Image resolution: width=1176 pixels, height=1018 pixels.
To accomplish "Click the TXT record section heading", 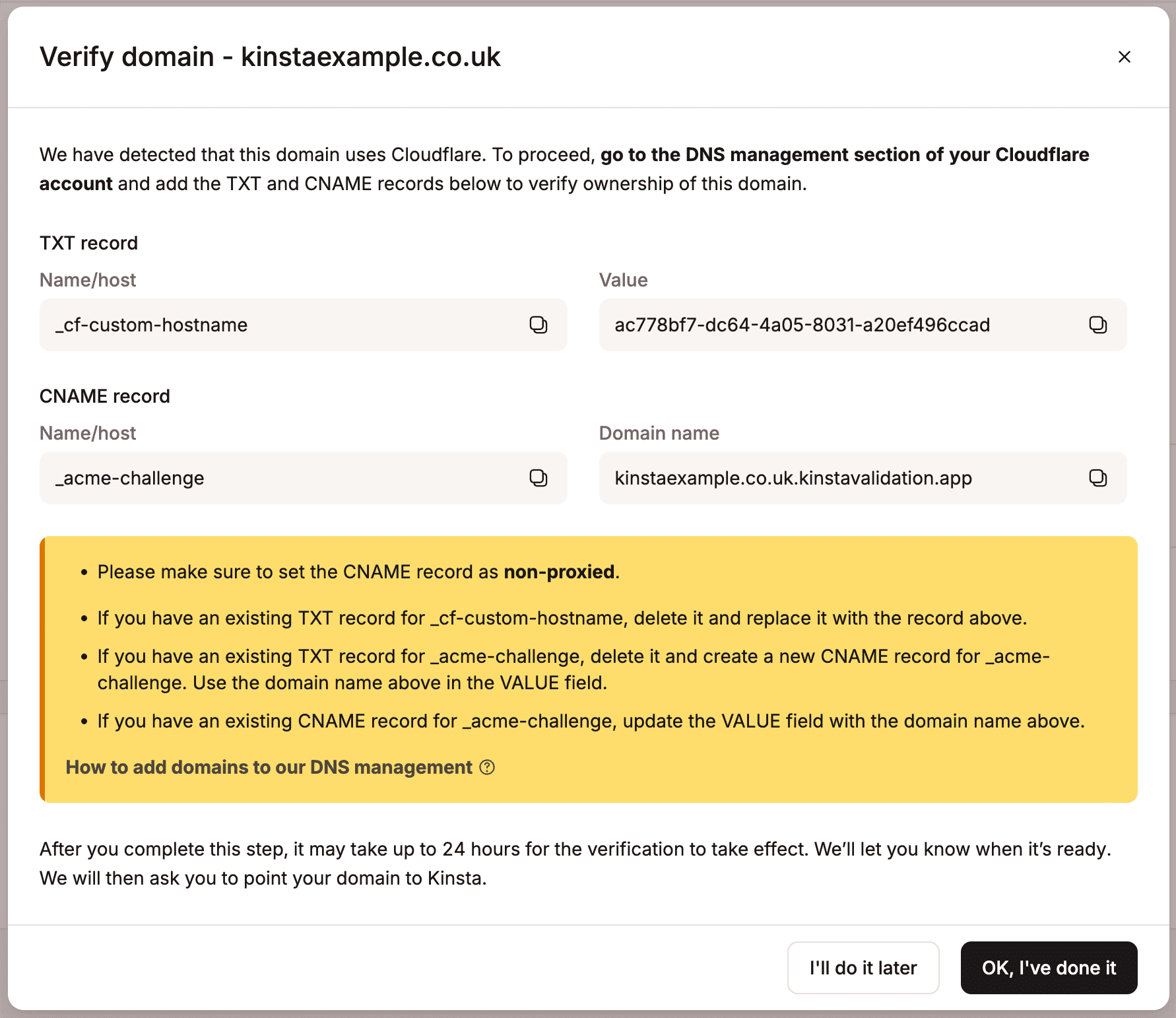I will click(88, 243).
